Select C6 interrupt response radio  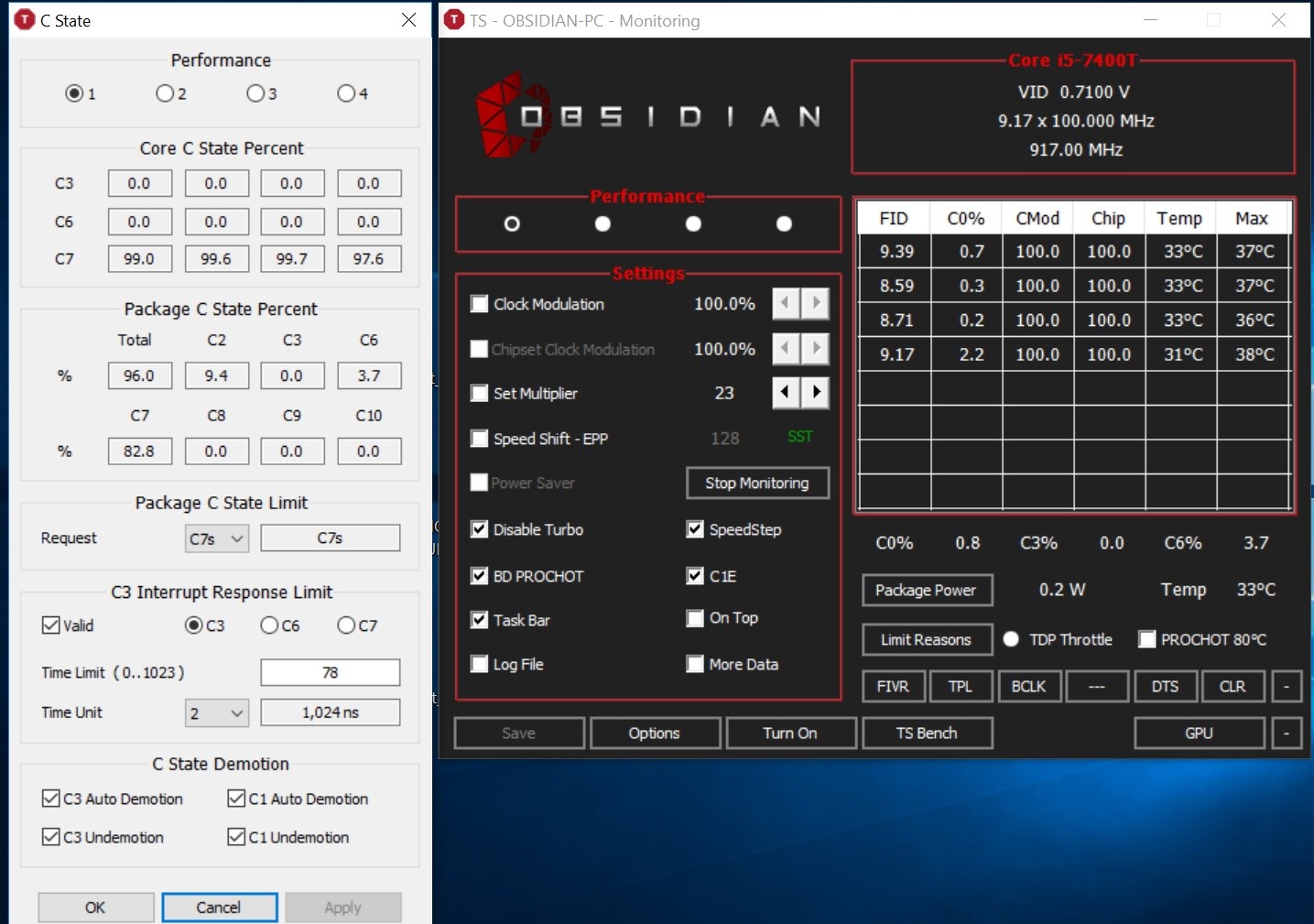point(269,625)
